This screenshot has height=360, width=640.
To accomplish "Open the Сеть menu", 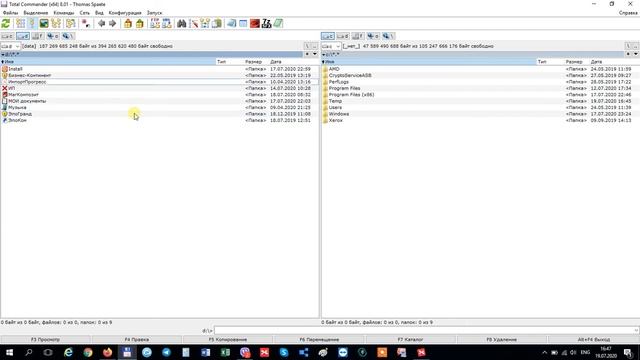I will [84, 13].
